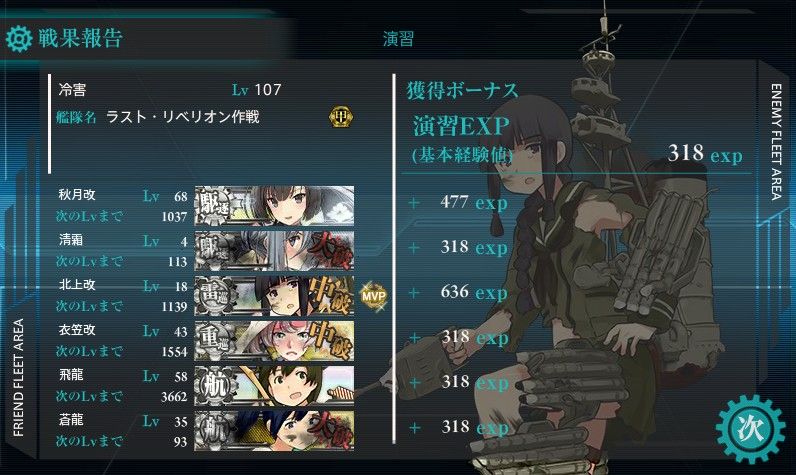Click the FRIEND FLEET AREA side tab
This screenshot has width=796, height=475.
point(18,378)
